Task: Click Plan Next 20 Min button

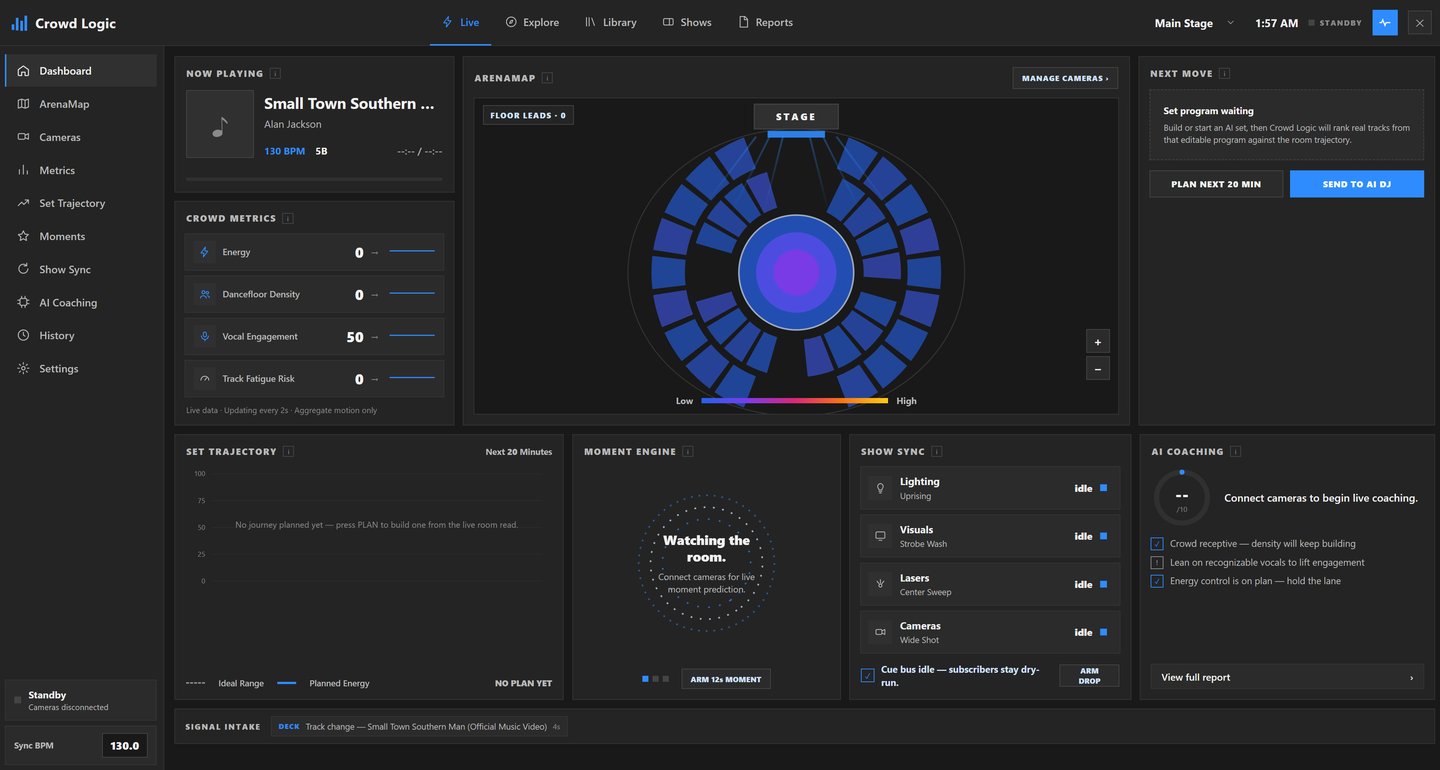Action: pyautogui.click(x=1216, y=184)
